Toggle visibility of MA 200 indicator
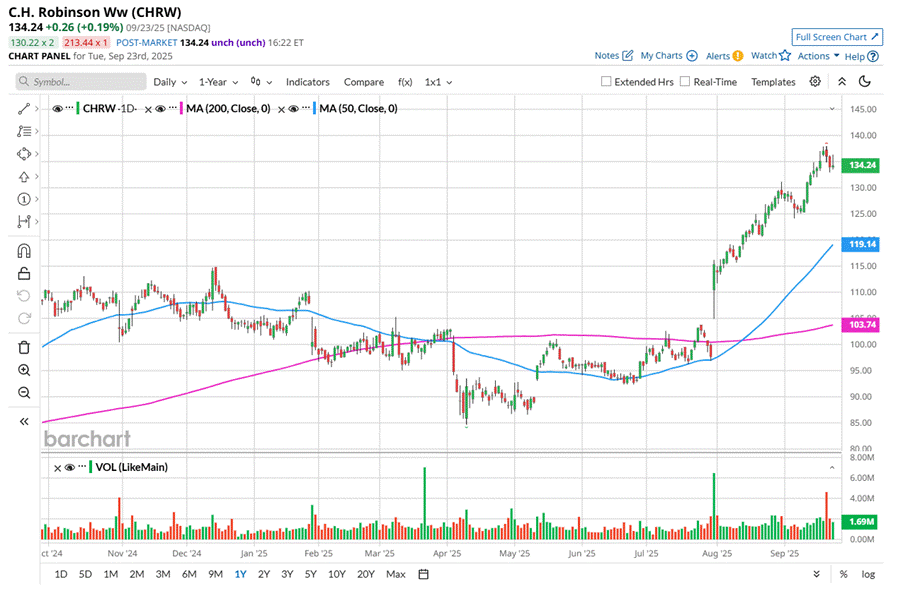Viewport: 903px width, 591px height. click(x=161, y=108)
